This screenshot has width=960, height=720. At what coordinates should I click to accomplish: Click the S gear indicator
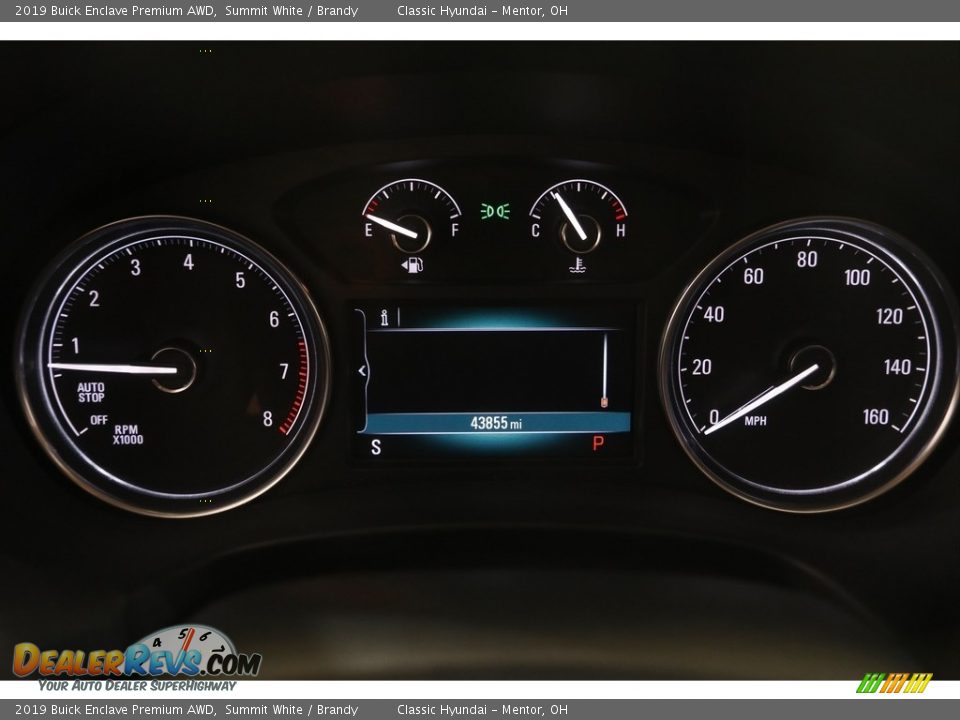click(x=376, y=447)
